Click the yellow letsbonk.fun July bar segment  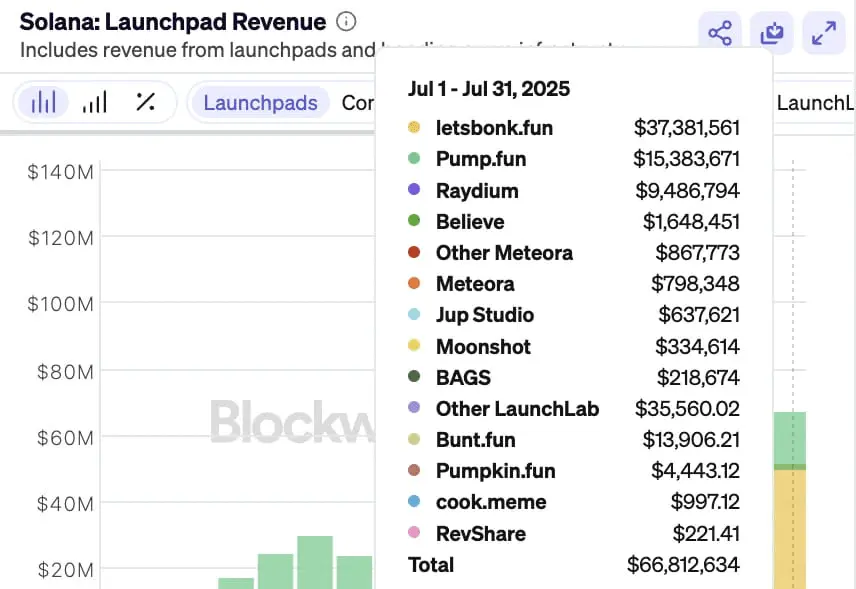pyautogui.click(x=789, y=529)
